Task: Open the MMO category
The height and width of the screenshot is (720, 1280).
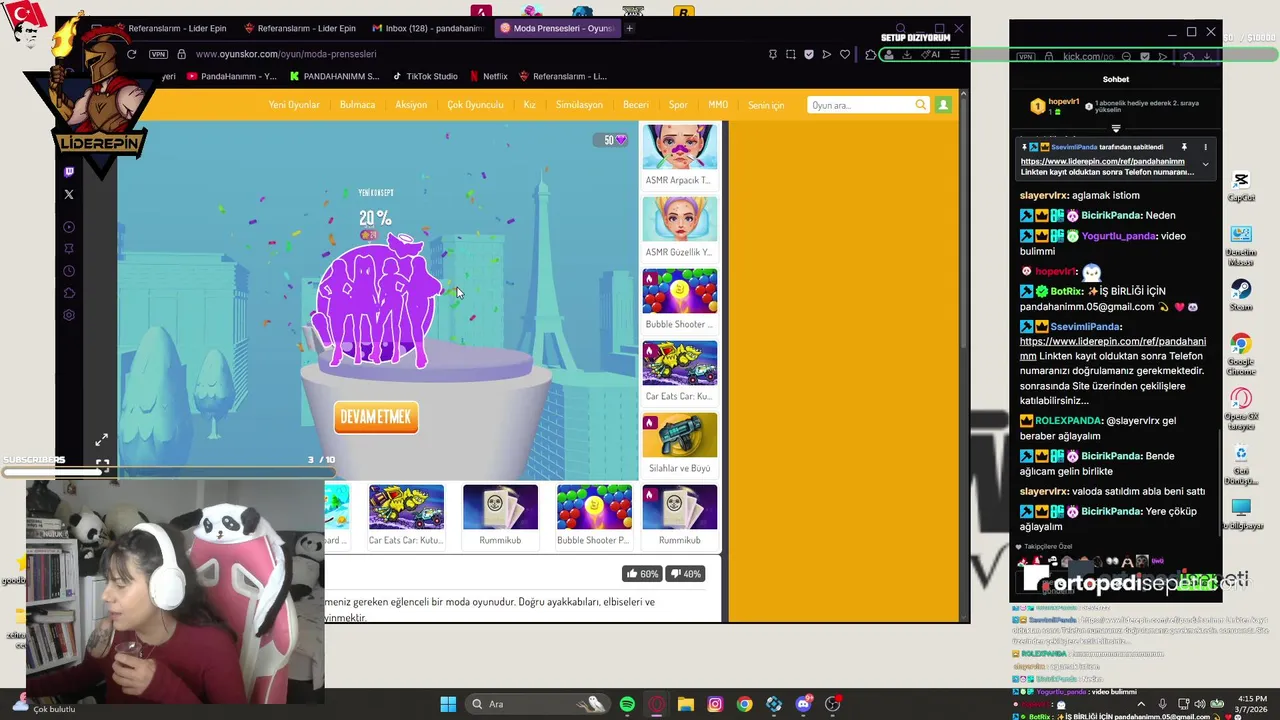Action: [x=718, y=105]
